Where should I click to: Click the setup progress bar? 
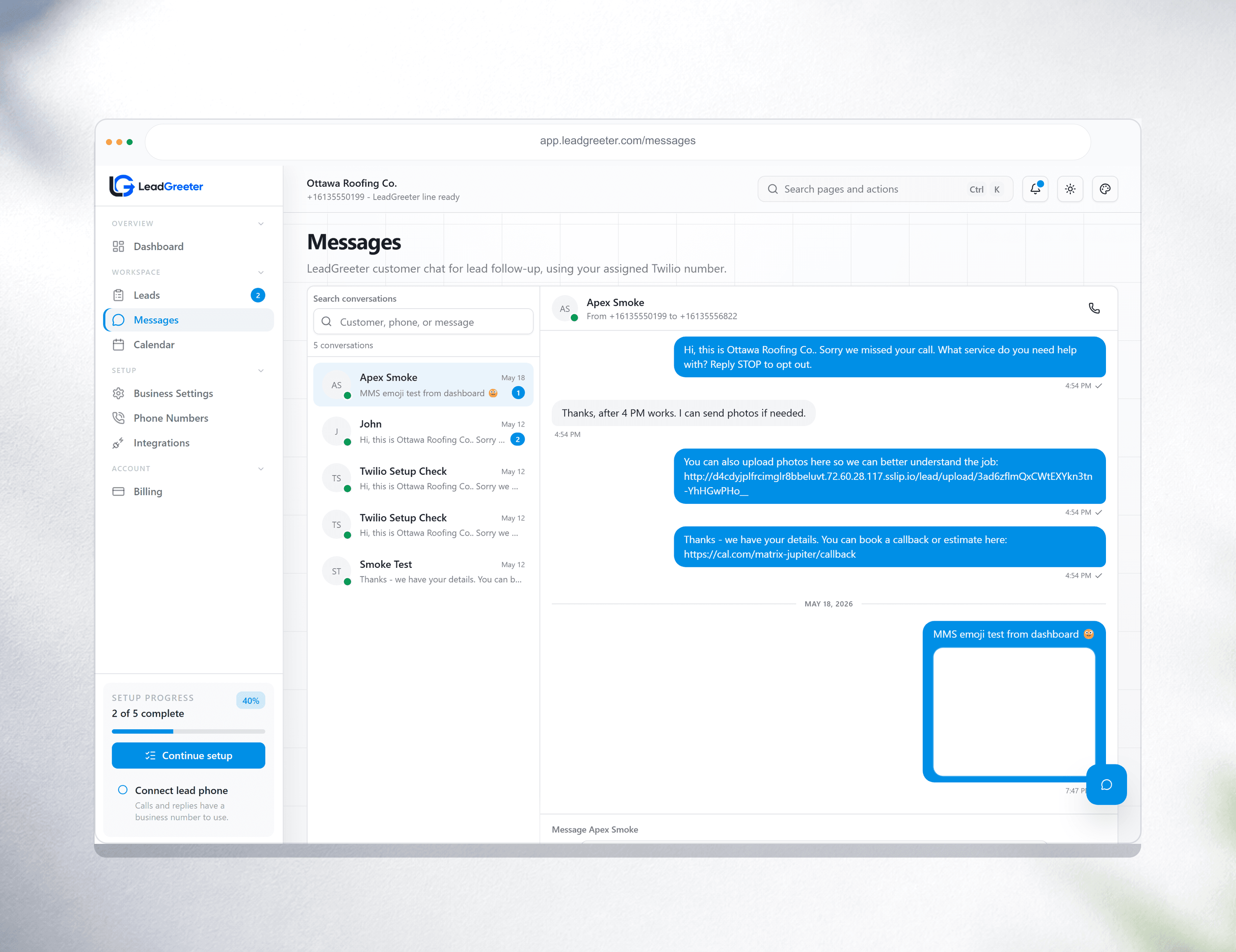click(x=188, y=731)
